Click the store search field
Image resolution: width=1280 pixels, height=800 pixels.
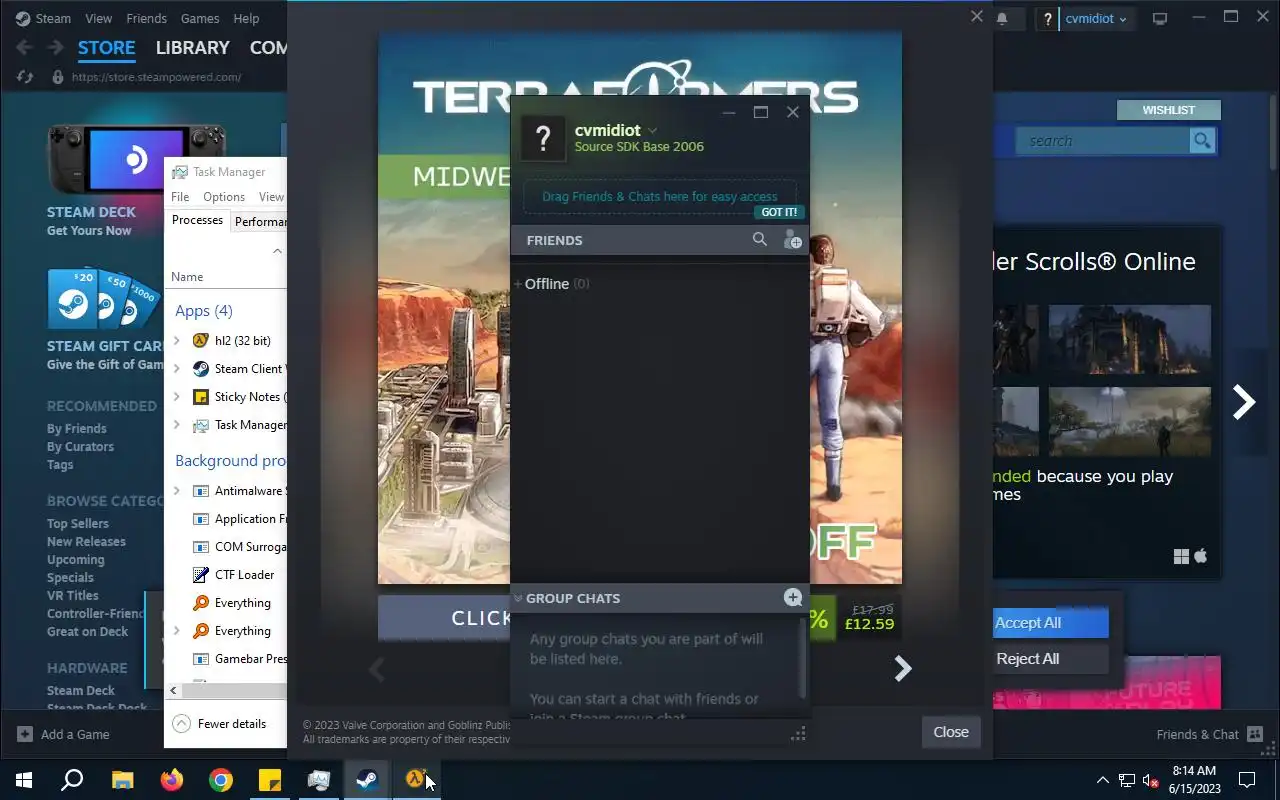point(1103,141)
